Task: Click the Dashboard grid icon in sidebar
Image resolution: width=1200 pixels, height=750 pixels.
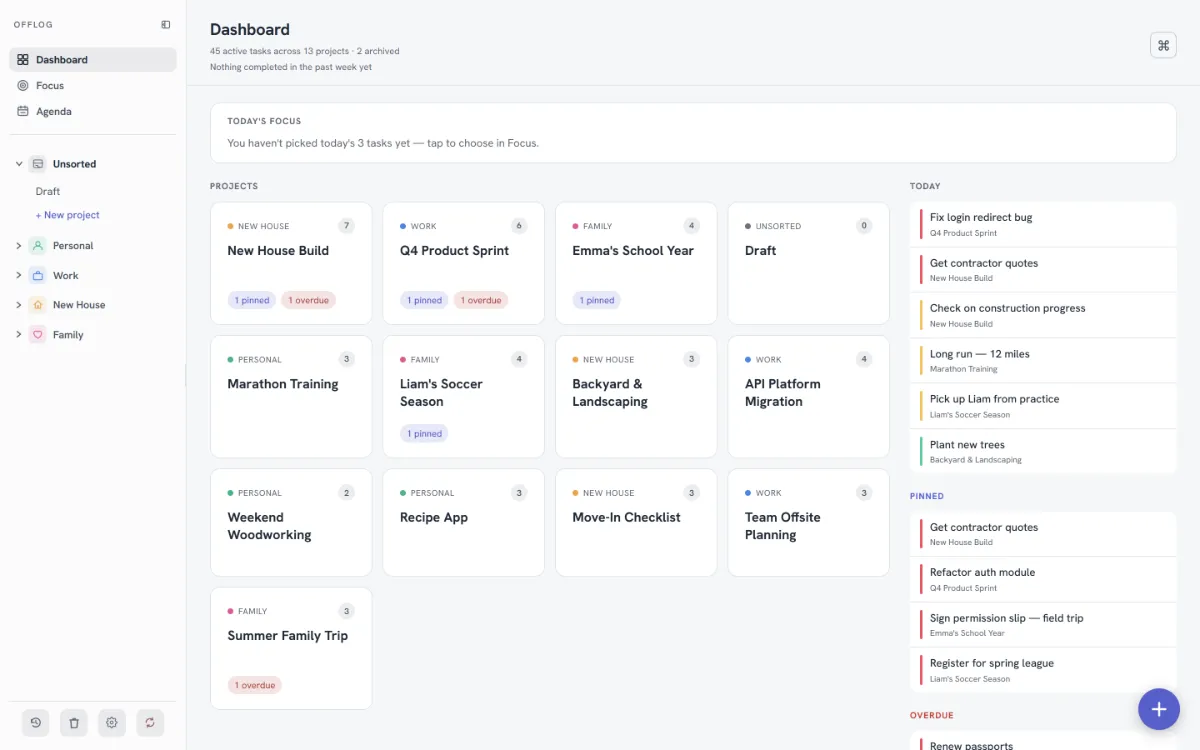Action: pos(23,60)
